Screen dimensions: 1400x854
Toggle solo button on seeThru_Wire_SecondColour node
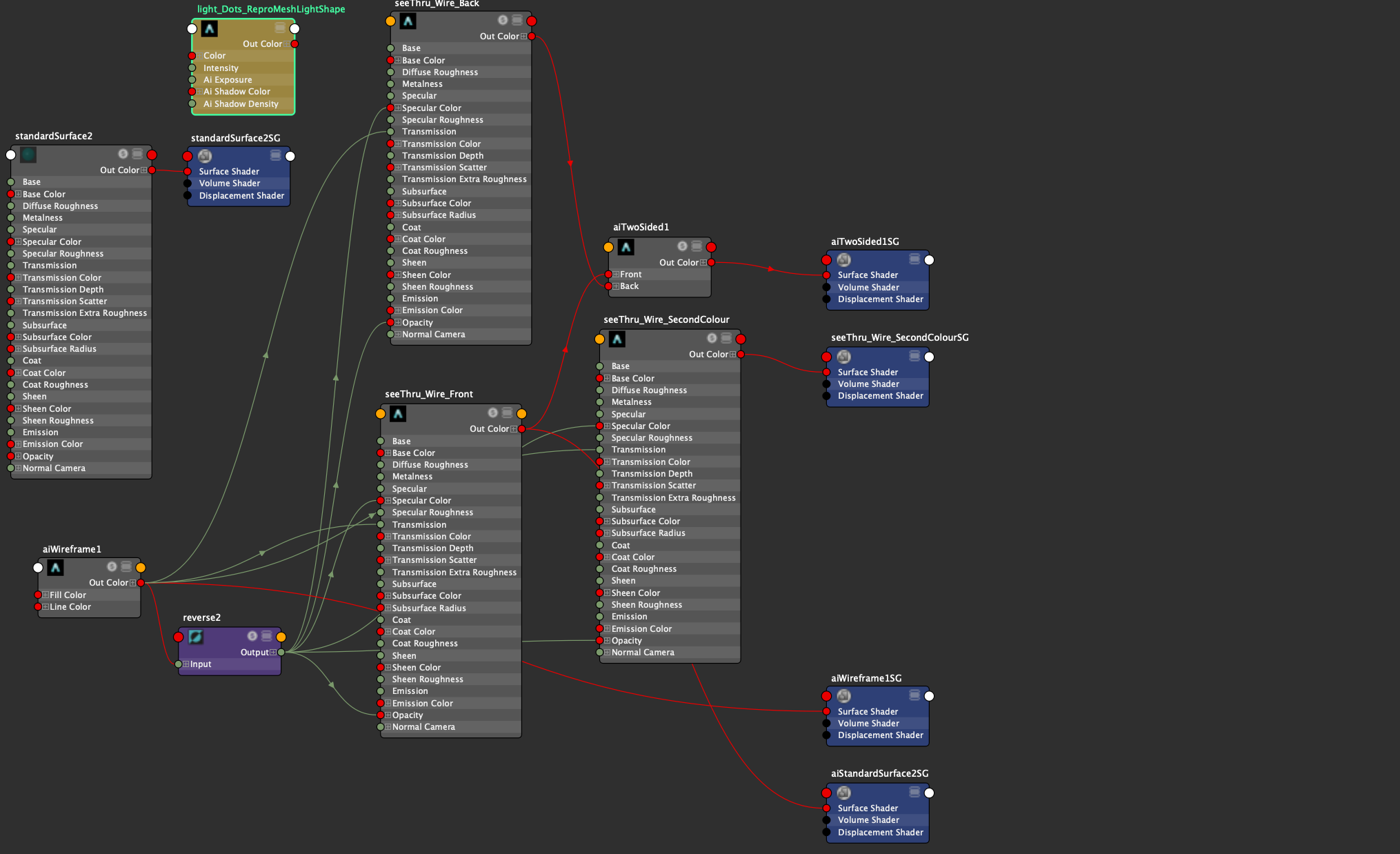(712, 338)
